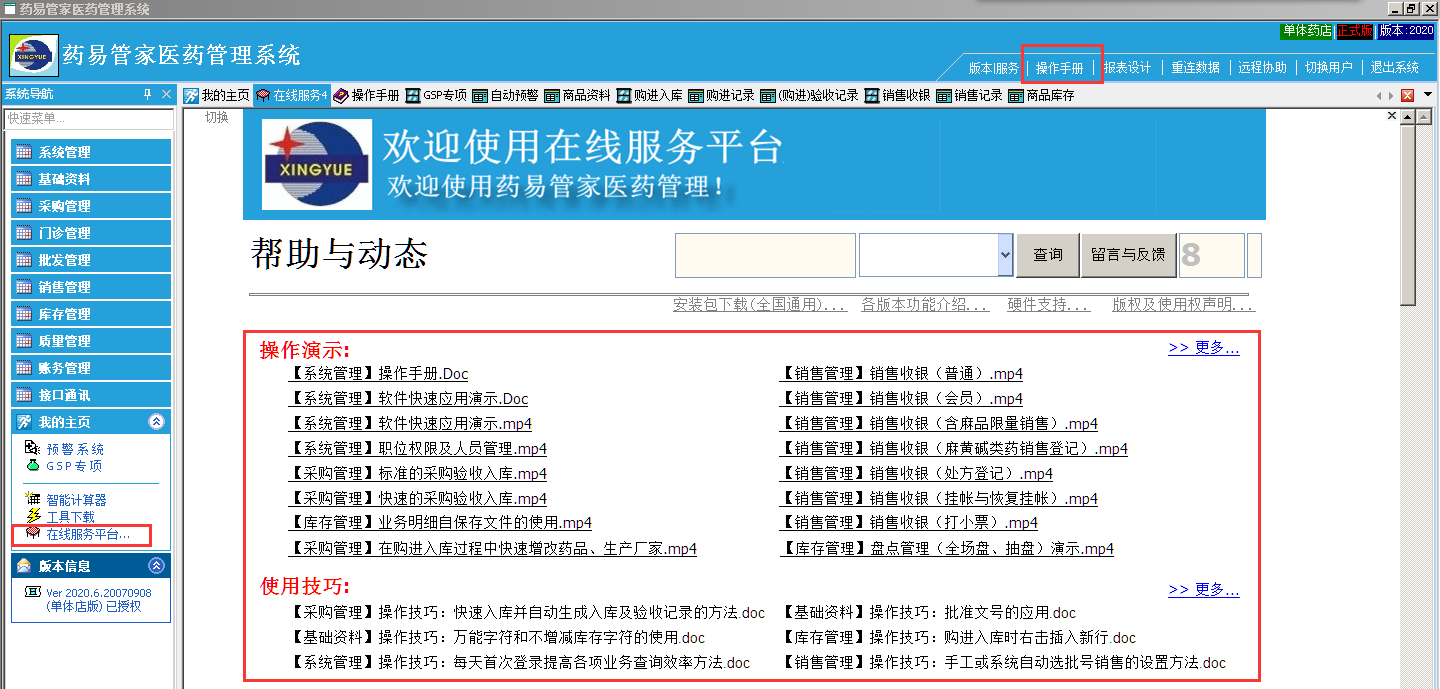Select 重连数据 in top menu
The height and width of the screenshot is (689, 1440).
pos(1195,68)
